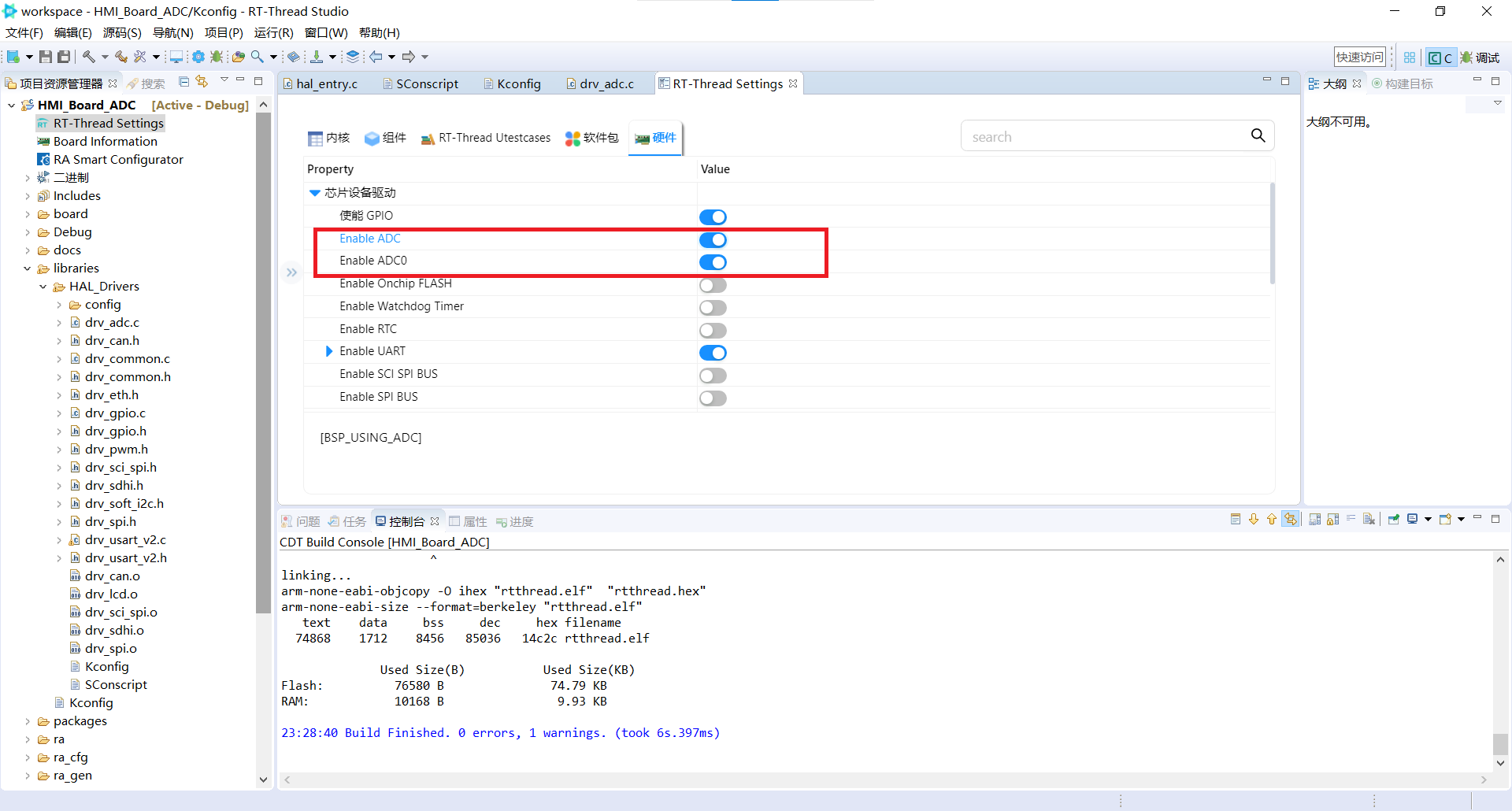Switch to the 调试 debug perspective
The height and width of the screenshot is (811, 1512).
point(1480,57)
